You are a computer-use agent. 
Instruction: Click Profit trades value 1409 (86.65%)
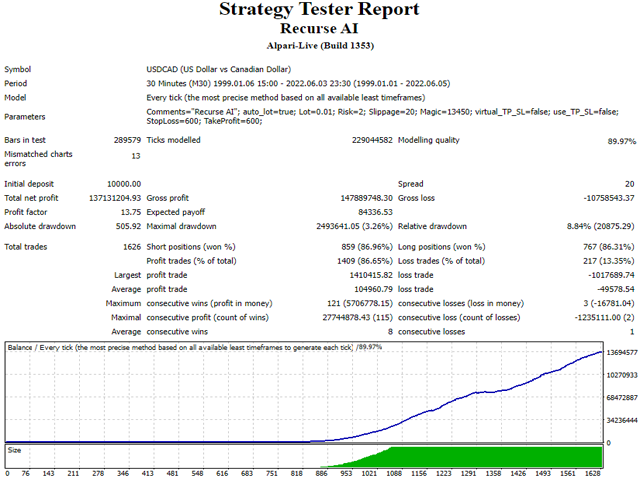[x=364, y=261]
